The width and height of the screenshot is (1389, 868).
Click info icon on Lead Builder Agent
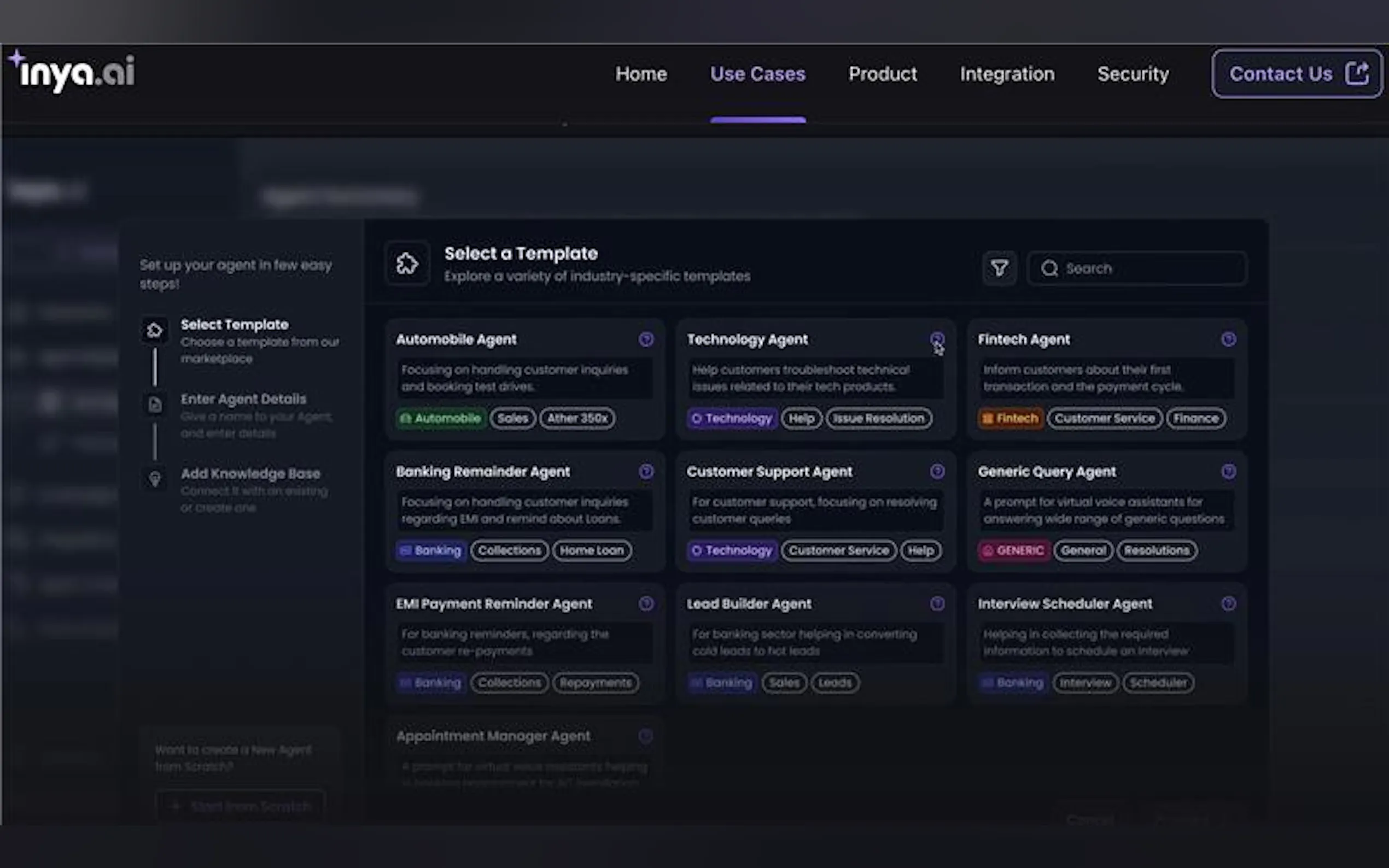[x=937, y=603]
